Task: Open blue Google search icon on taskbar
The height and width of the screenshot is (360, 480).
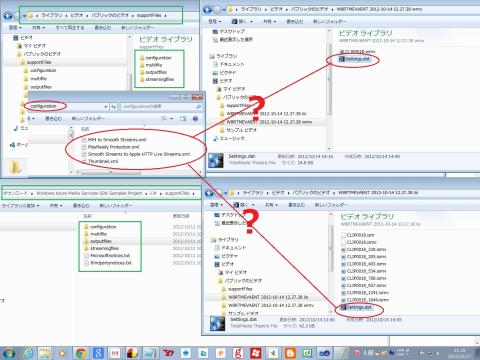Action: pyautogui.click(x=98, y=353)
